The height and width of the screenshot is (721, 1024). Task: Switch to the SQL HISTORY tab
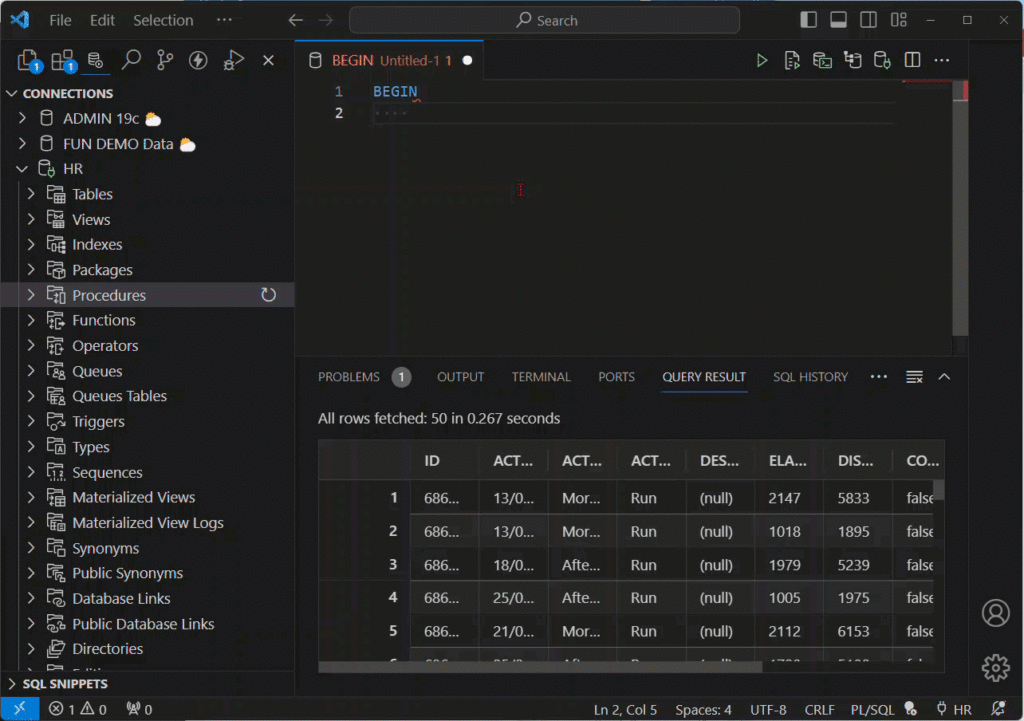click(x=810, y=377)
